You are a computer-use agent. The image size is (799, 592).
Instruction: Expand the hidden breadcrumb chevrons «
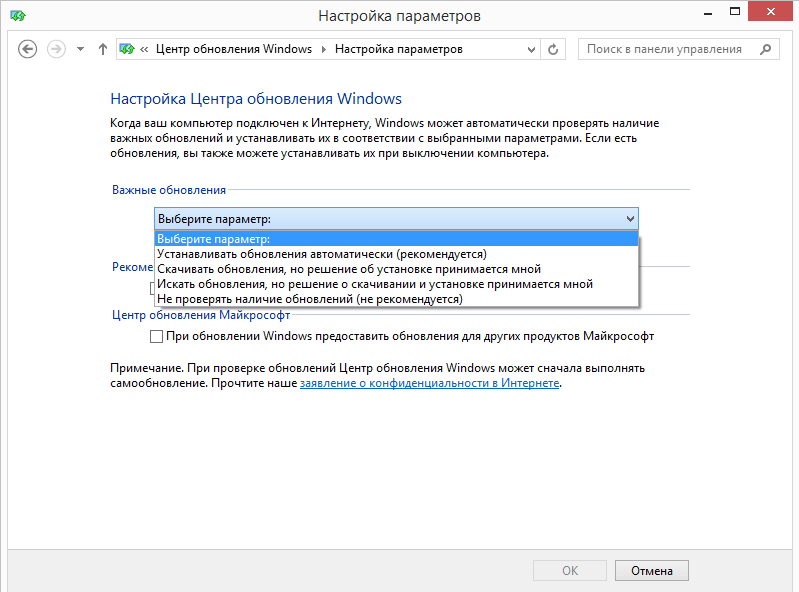pyautogui.click(x=144, y=49)
